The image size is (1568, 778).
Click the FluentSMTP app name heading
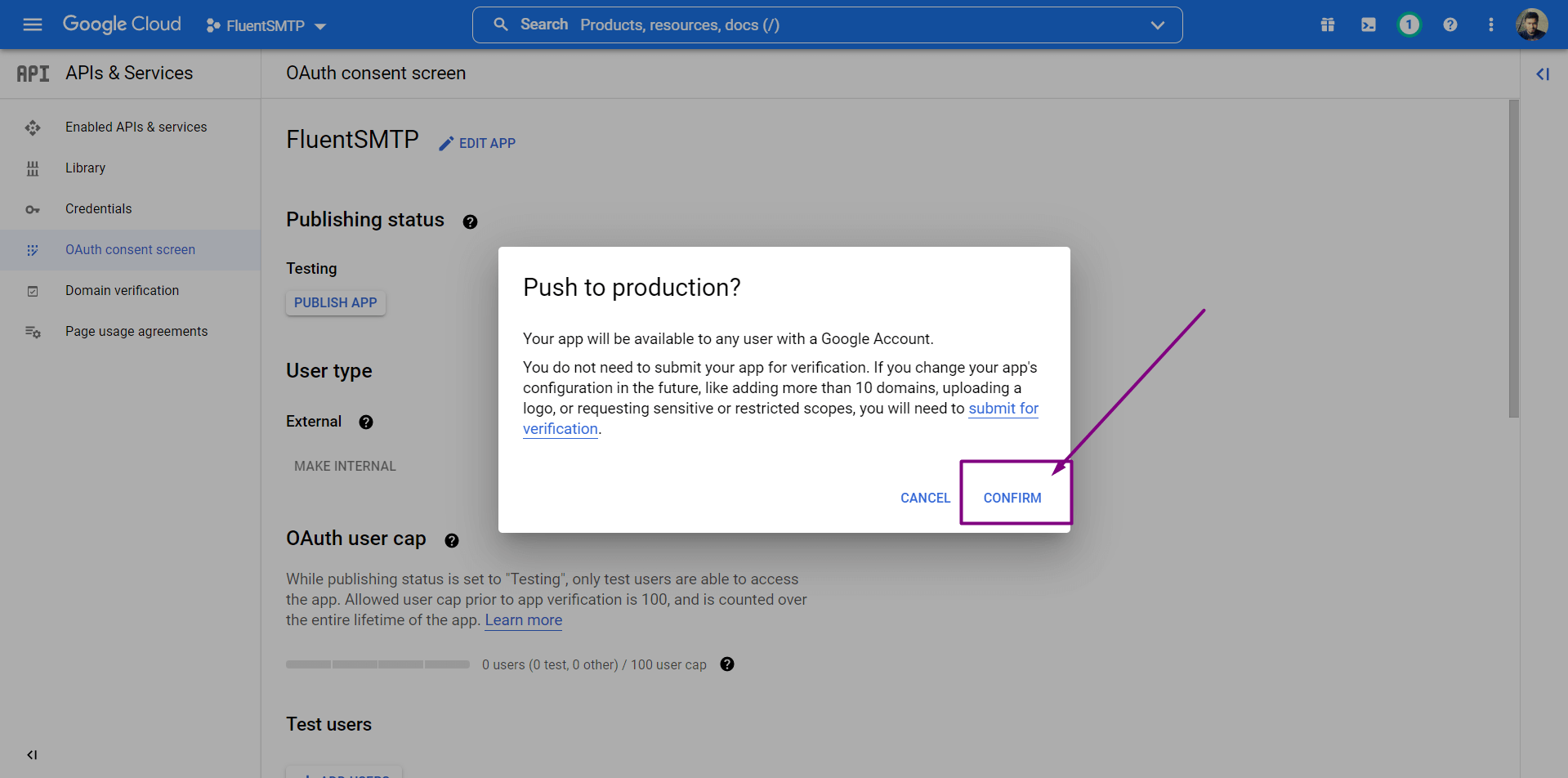(x=352, y=140)
